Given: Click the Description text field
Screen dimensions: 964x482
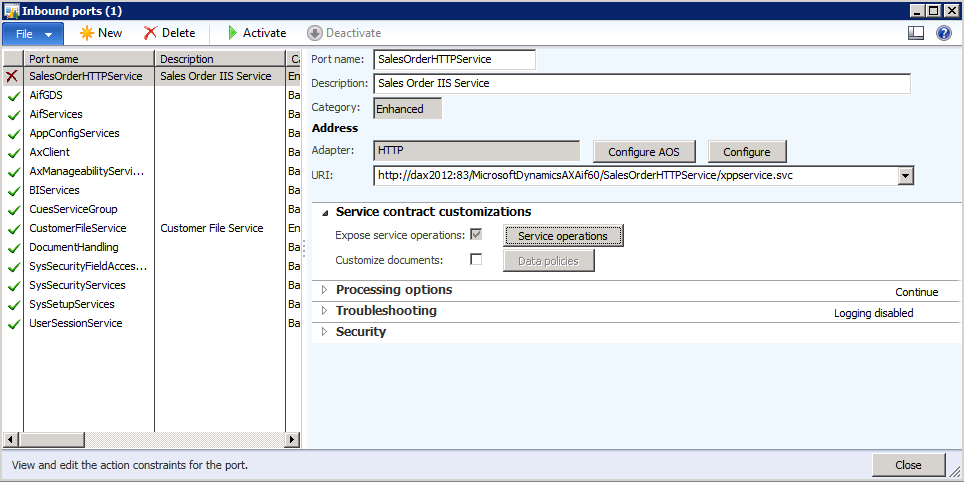Looking at the screenshot, I should pos(641,84).
